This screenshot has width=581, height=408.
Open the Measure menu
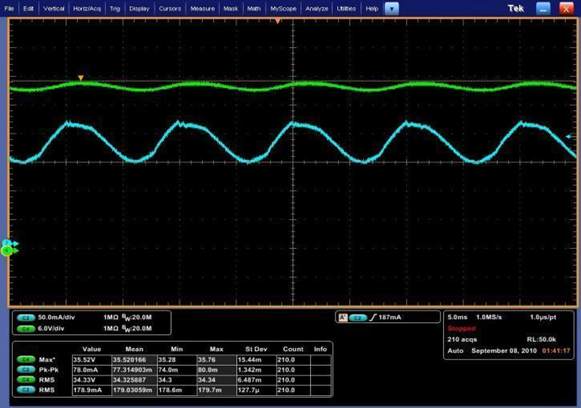point(202,9)
